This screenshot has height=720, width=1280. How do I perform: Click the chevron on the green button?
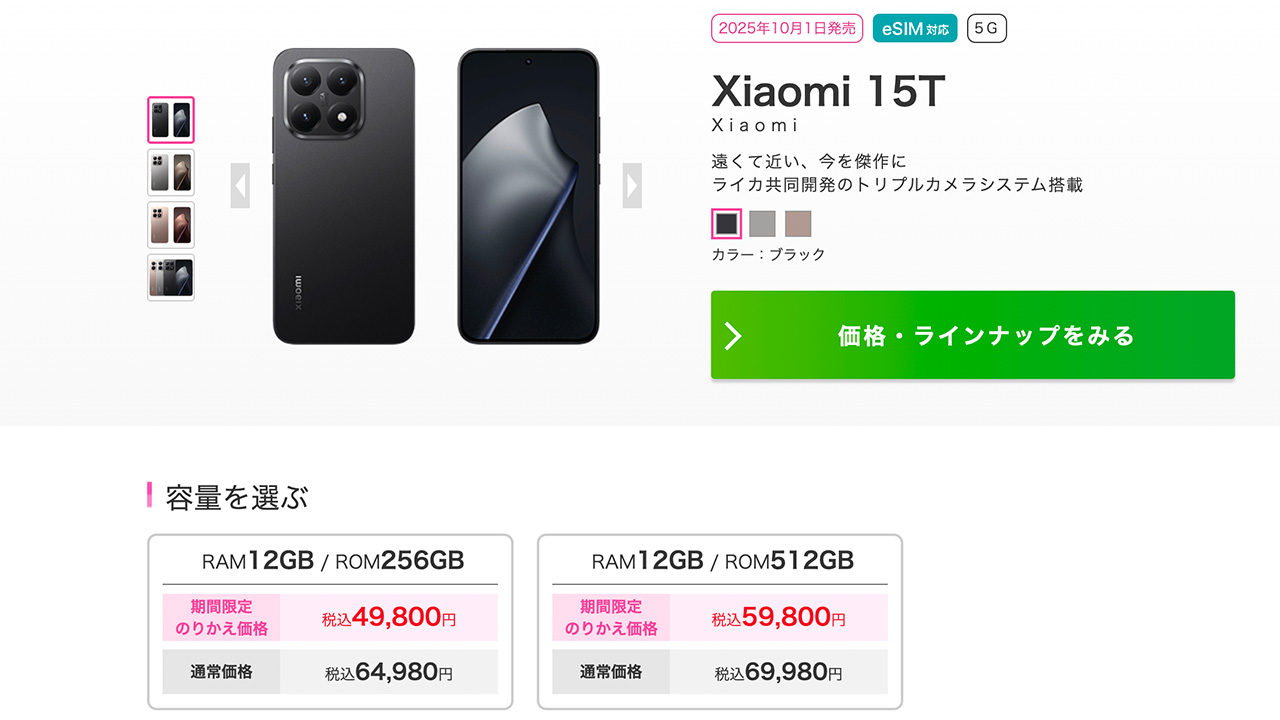(733, 336)
